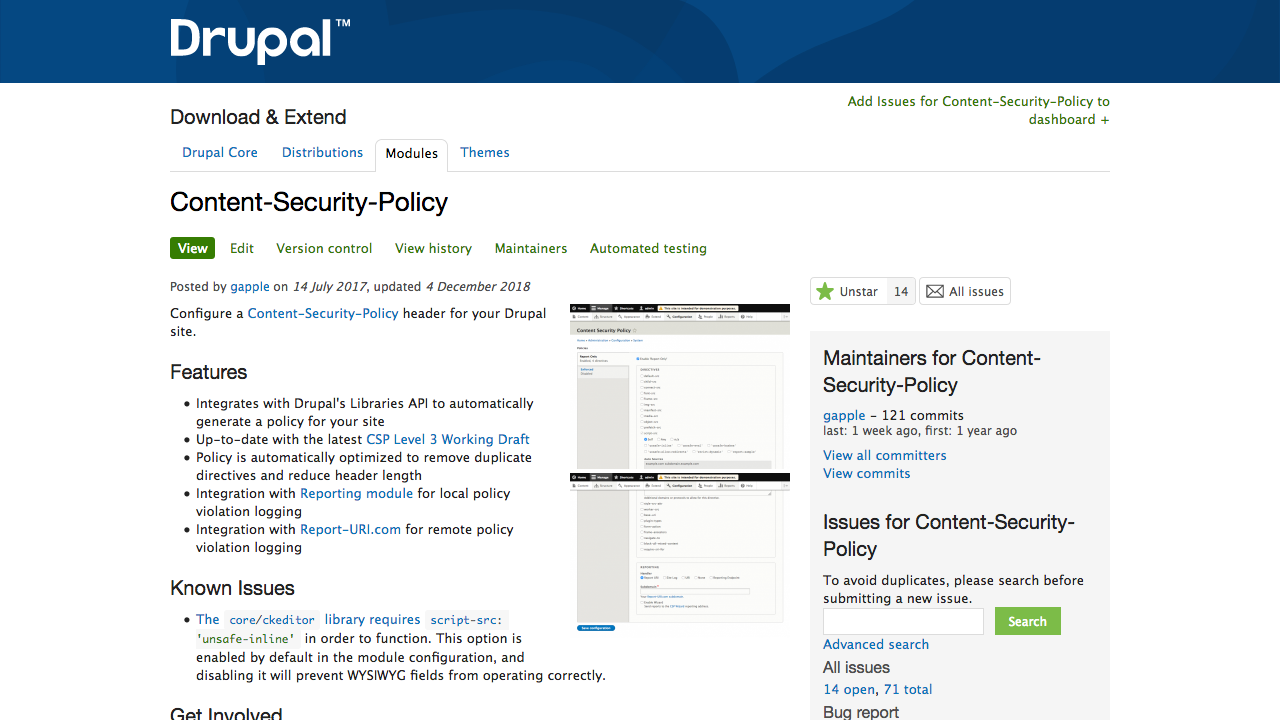Go to the Version control tab
This screenshot has height=720, width=1280.
(324, 248)
